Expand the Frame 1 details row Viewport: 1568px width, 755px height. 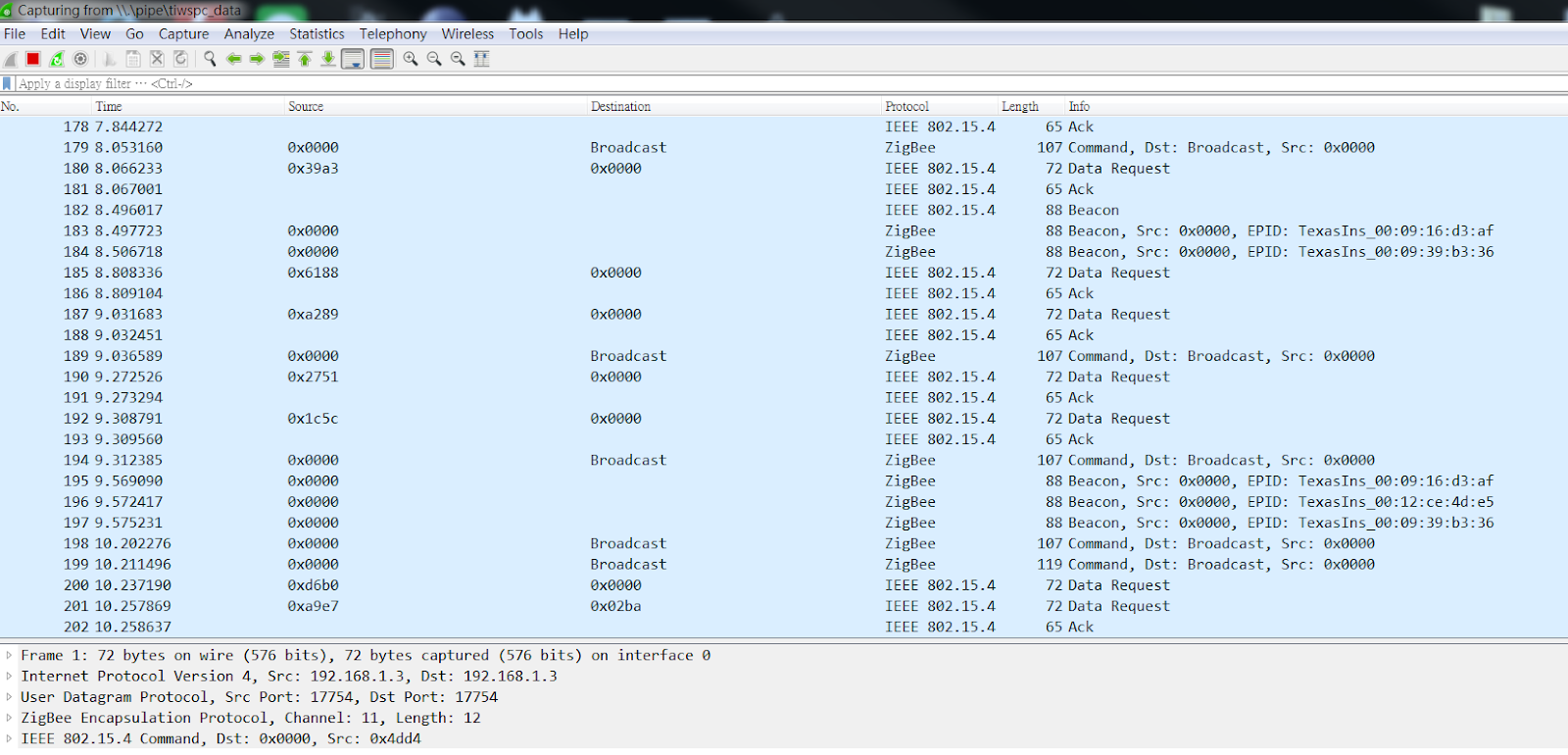(x=9, y=655)
